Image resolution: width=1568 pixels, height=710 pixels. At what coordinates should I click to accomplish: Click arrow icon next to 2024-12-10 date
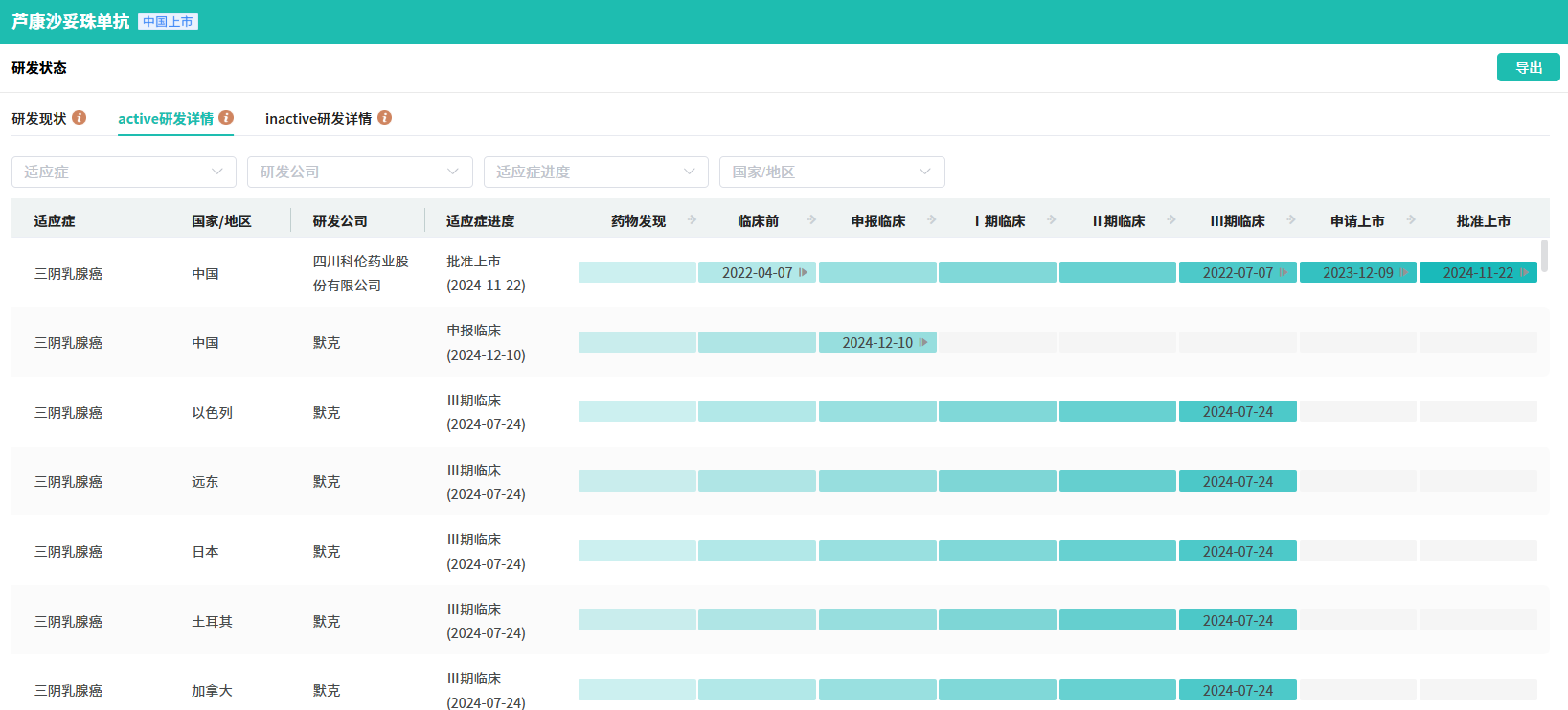[923, 342]
